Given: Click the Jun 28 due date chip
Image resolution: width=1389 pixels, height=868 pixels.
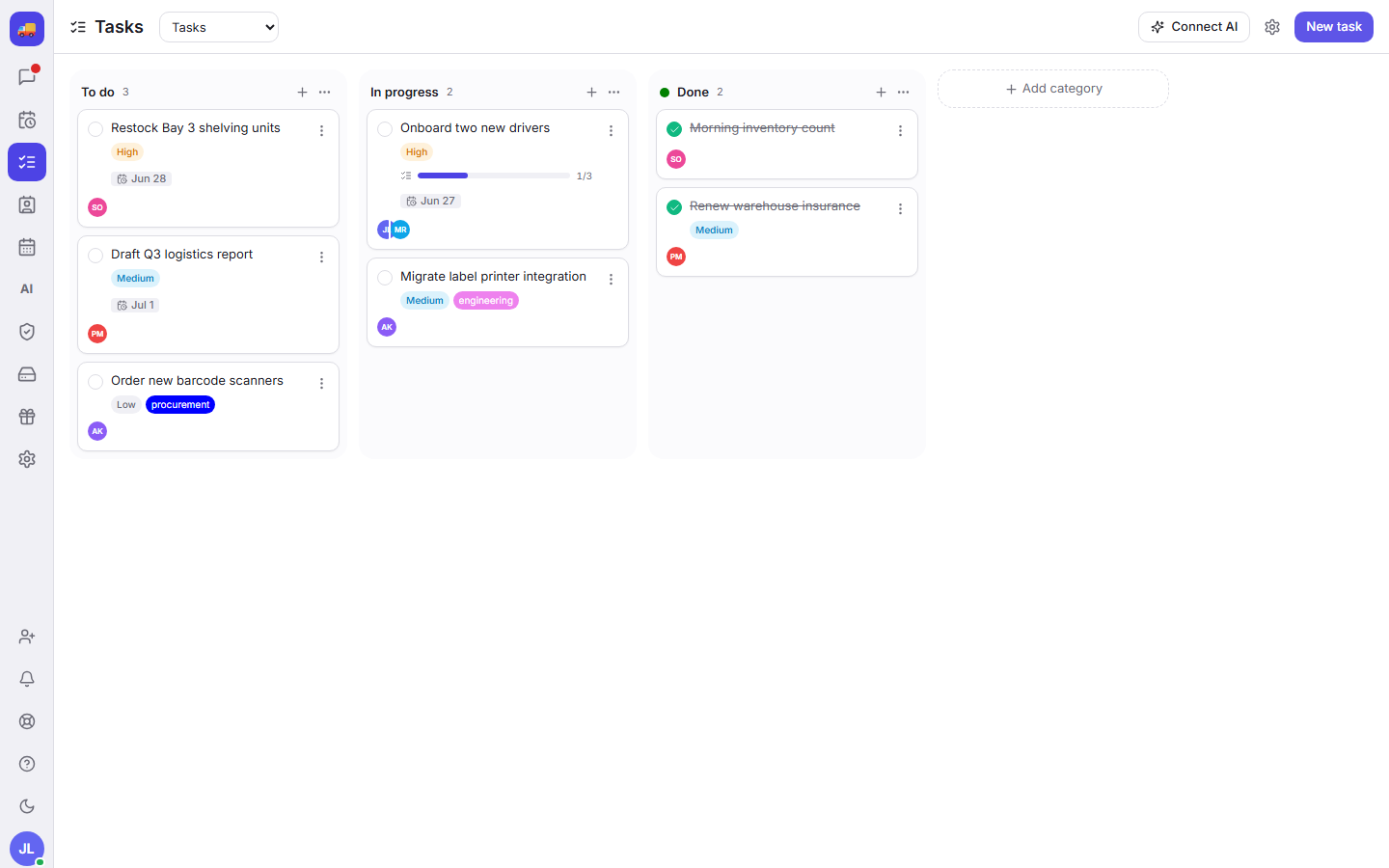Looking at the screenshot, I should (x=142, y=178).
